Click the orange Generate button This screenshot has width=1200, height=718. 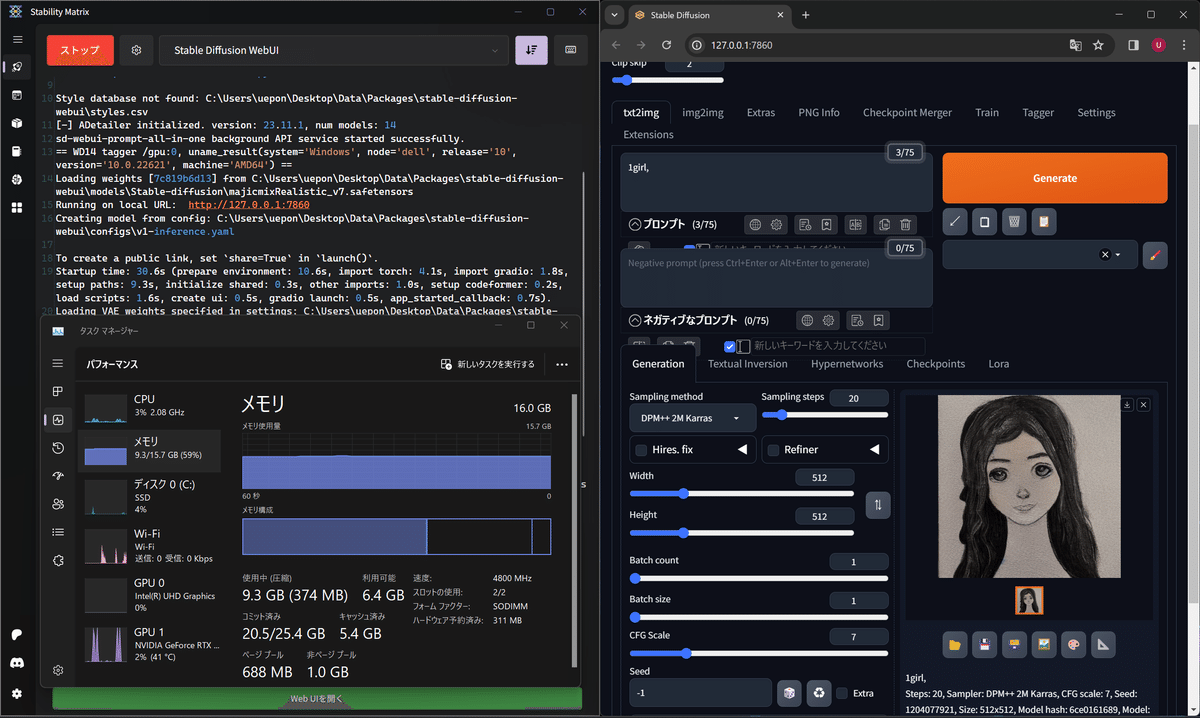coord(1055,178)
